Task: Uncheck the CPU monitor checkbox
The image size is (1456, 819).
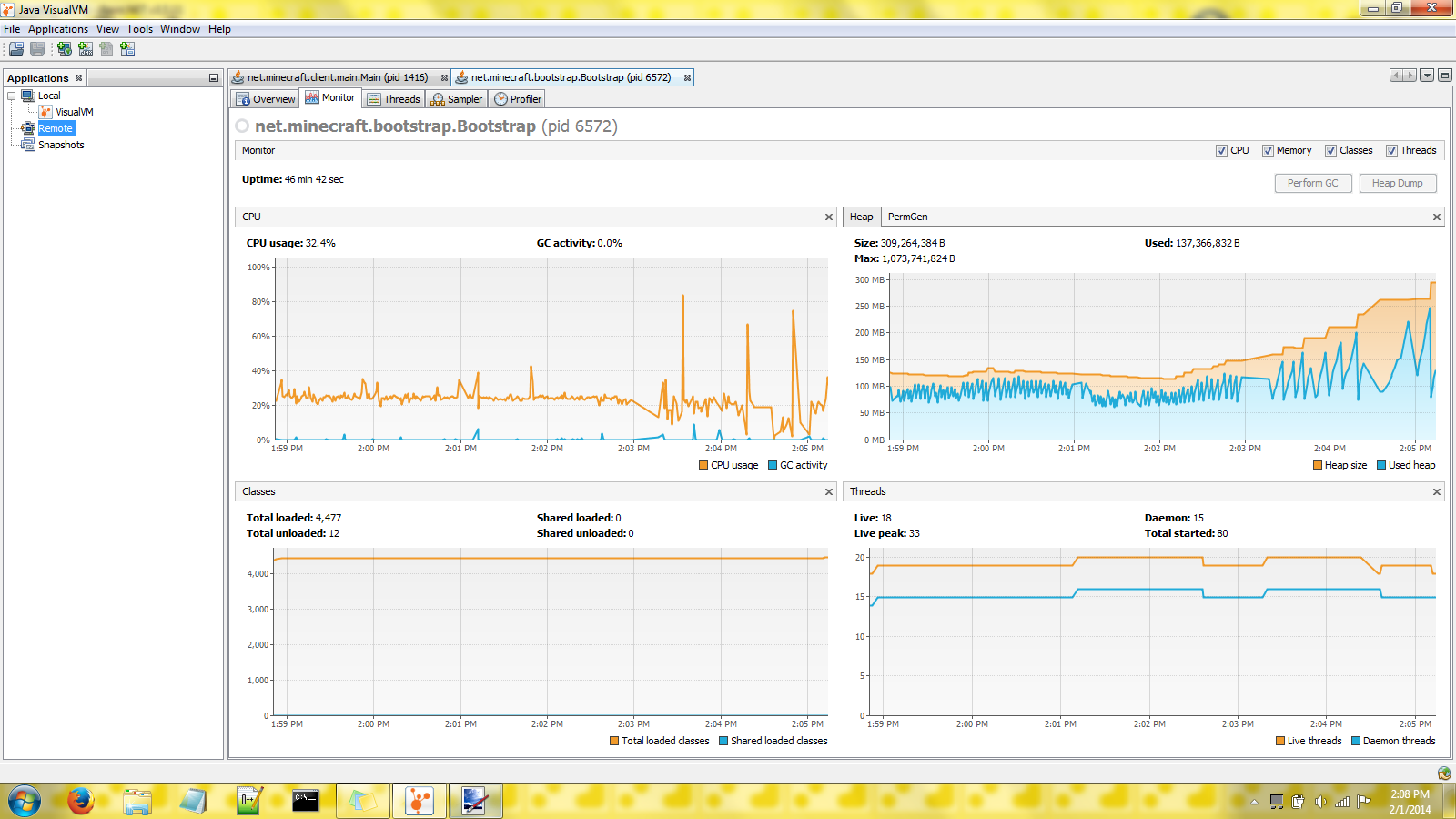Action: 1221,151
